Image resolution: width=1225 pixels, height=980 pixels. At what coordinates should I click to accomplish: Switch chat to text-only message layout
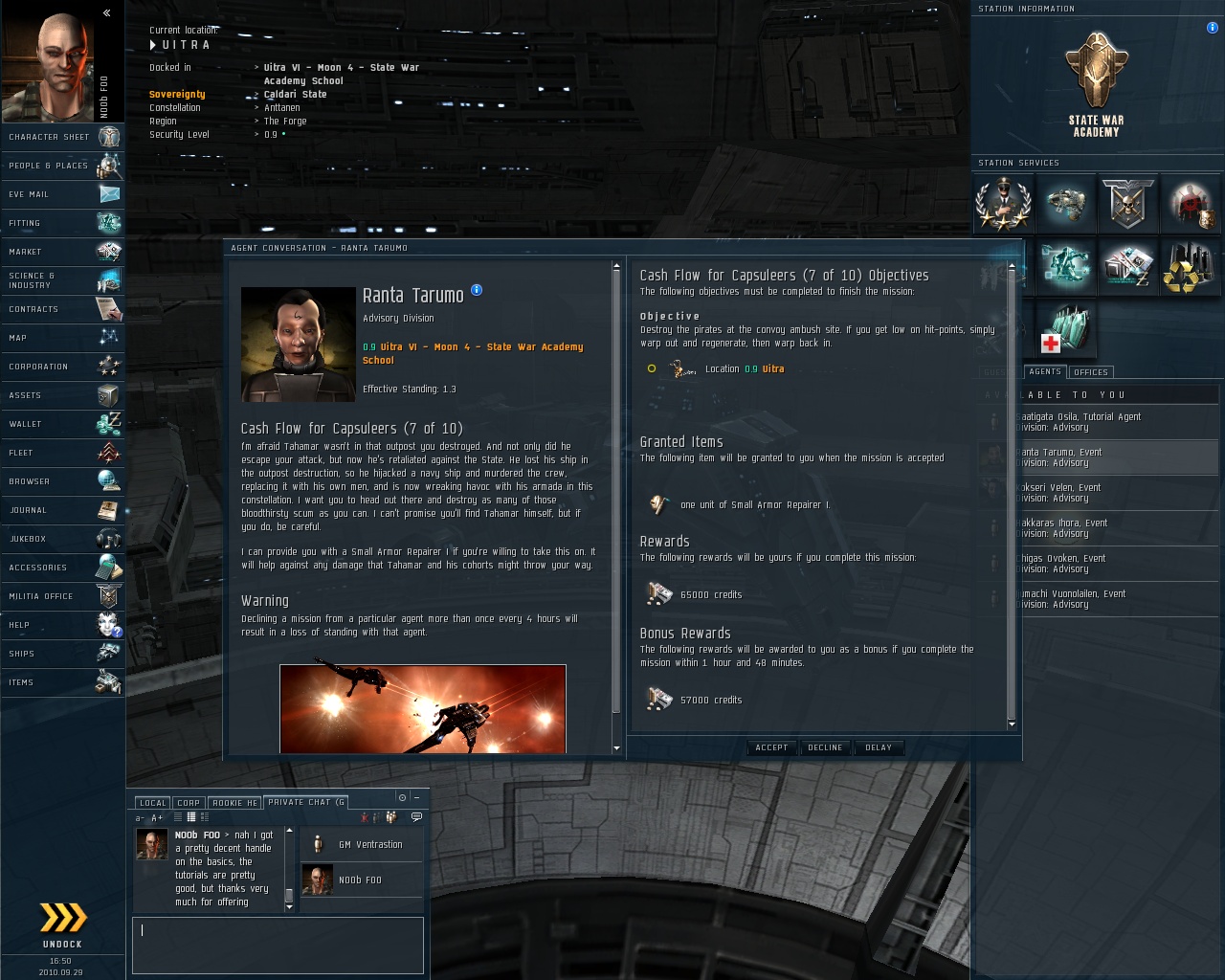[178, 817]
